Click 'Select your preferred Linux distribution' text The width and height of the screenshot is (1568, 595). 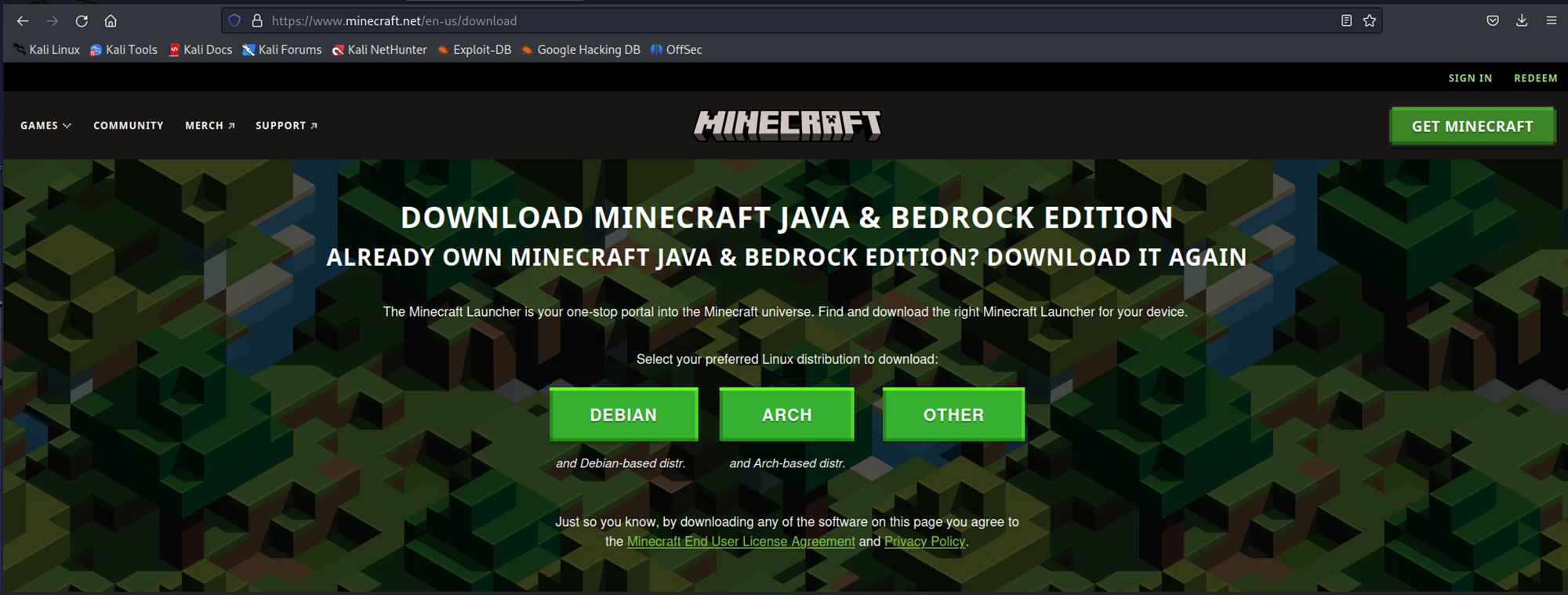tap(787, 359)
